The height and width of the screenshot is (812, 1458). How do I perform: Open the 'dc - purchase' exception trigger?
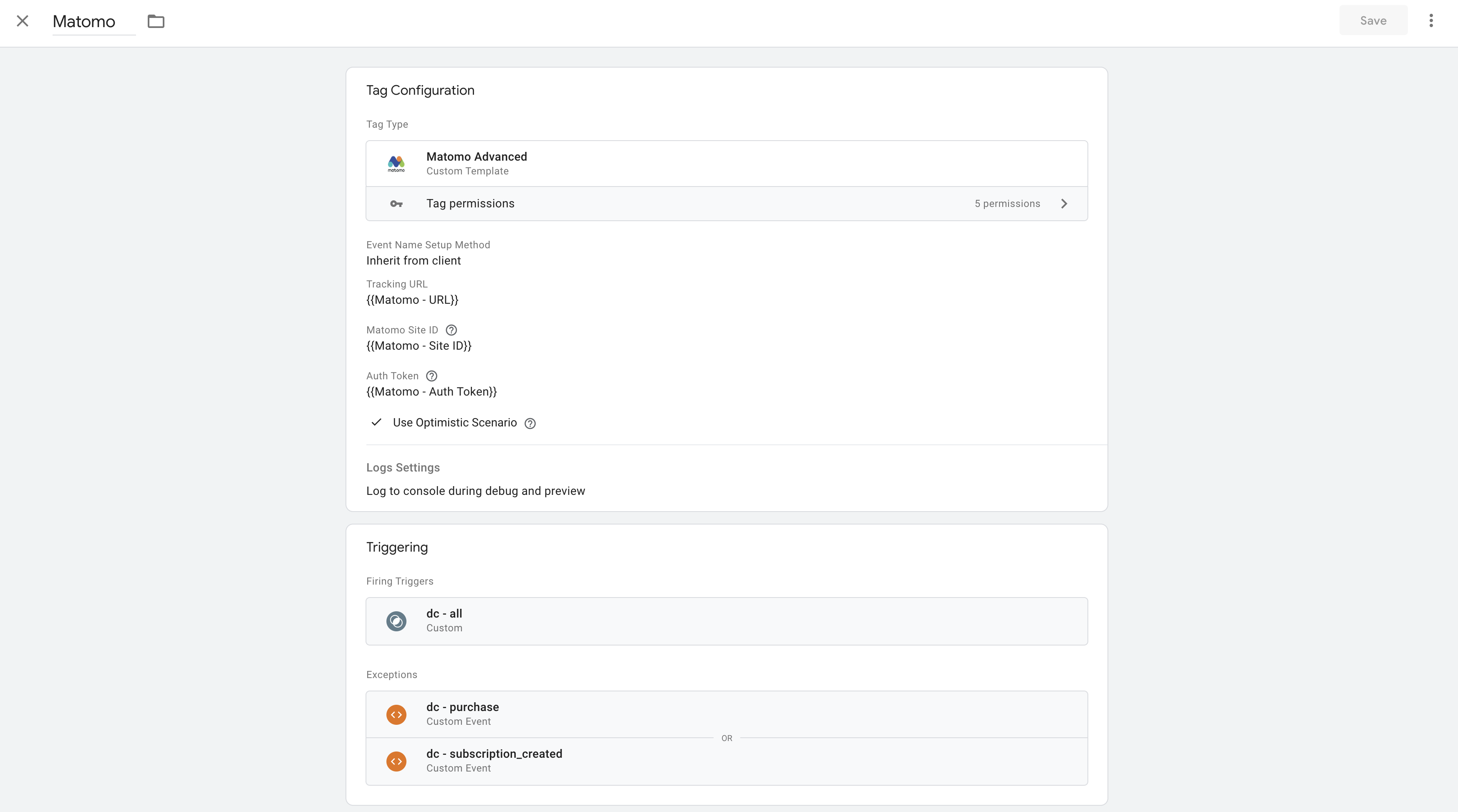(727, 714)
